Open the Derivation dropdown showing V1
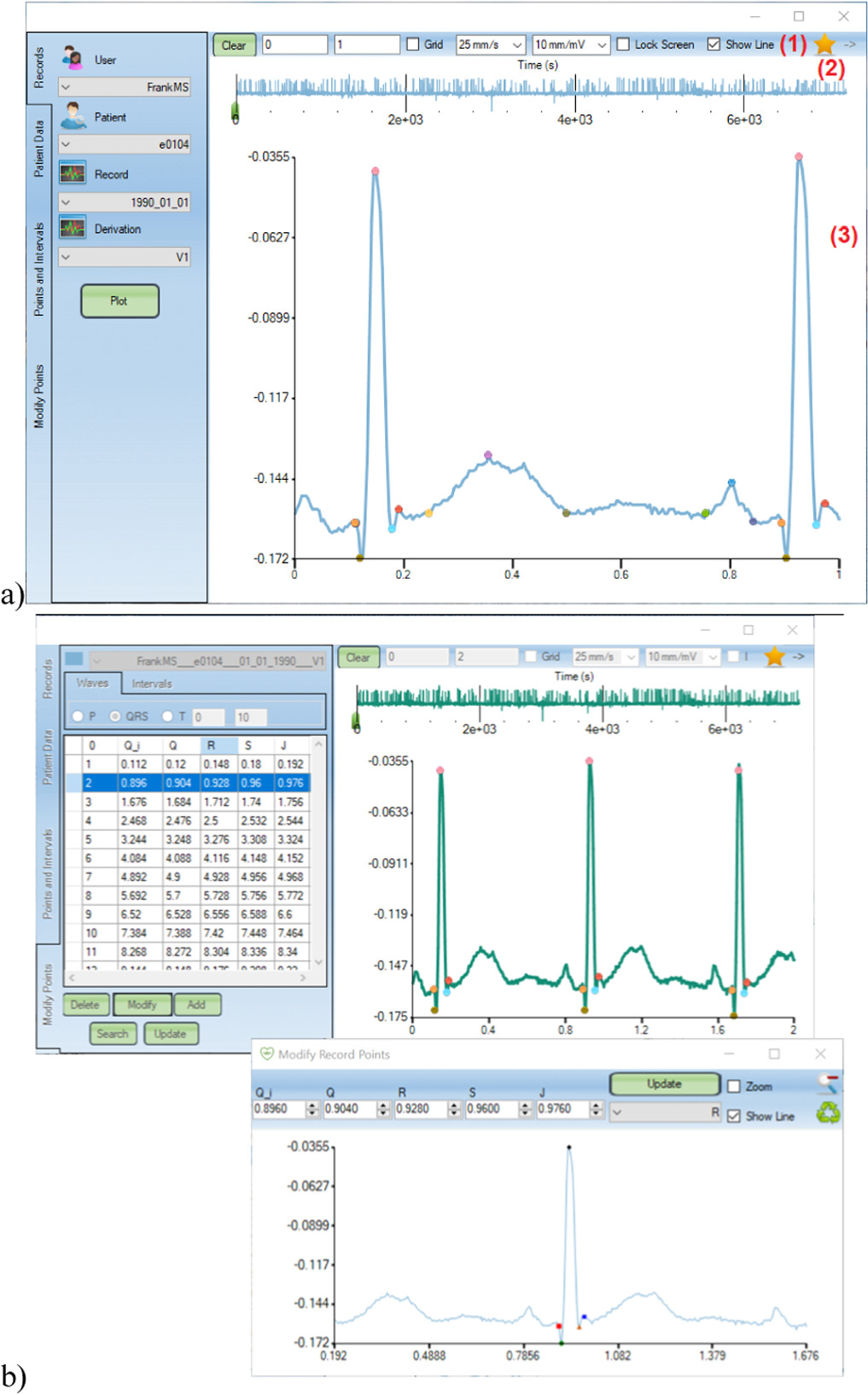Screen dimensions: 868x1395 (x=125, y=257)
